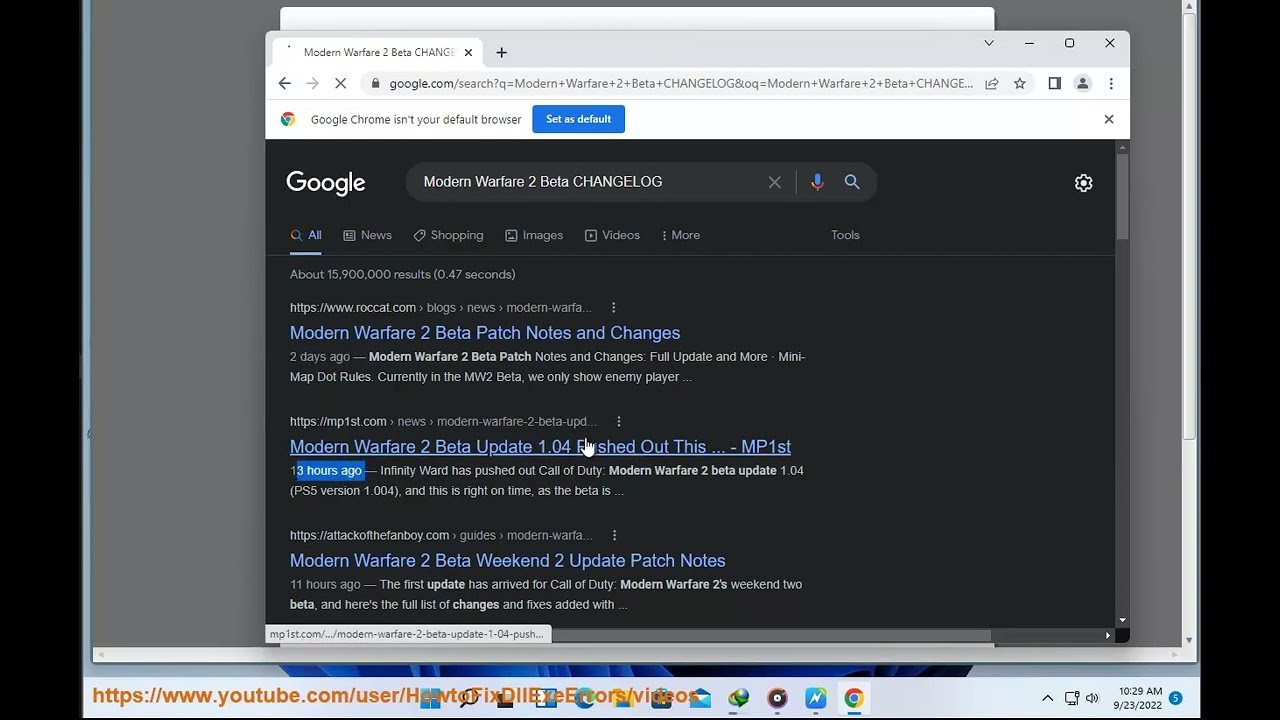Image resolution: width=1280 pixels, height=720 pixels.
Task: Open Chrome three-dot main menu
Action: [x=1111, y=84]
